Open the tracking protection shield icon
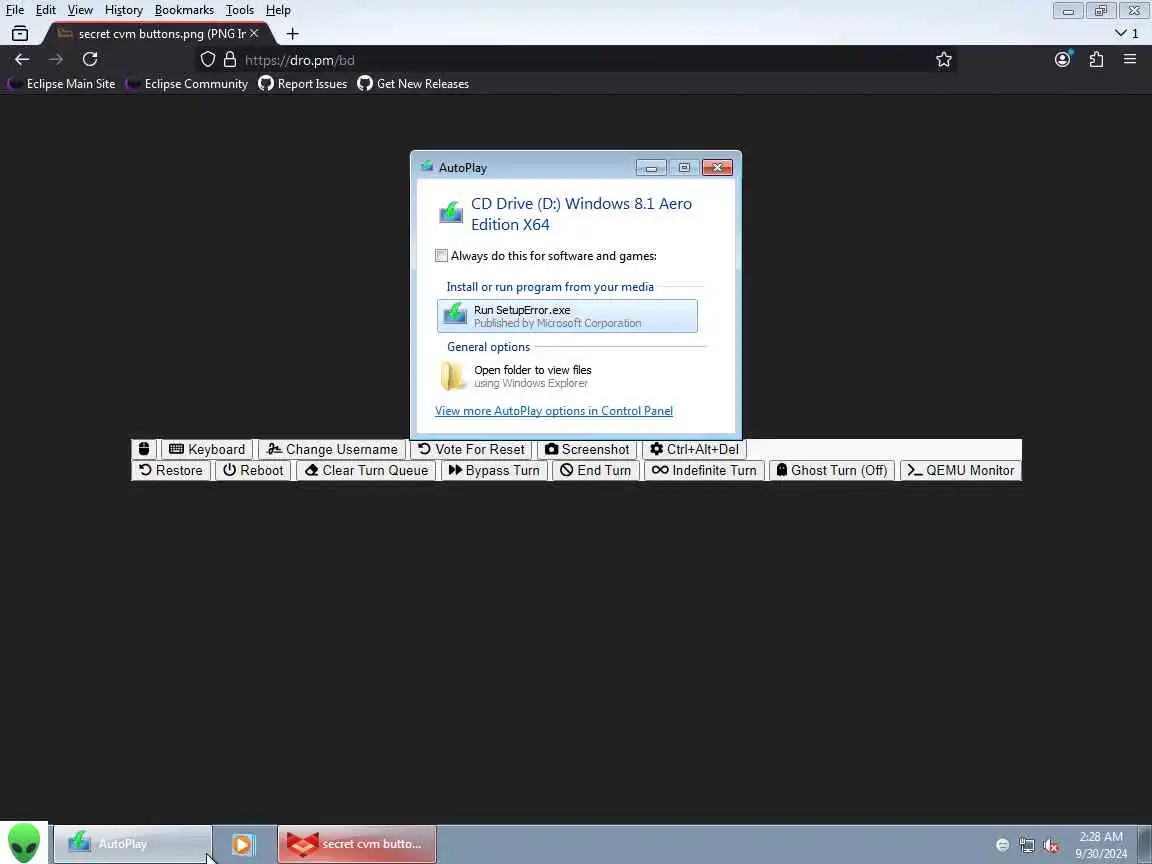Image resolution: width=1152 pixels, height=864 pixels. pyautogui.click(x=208, y=60)
